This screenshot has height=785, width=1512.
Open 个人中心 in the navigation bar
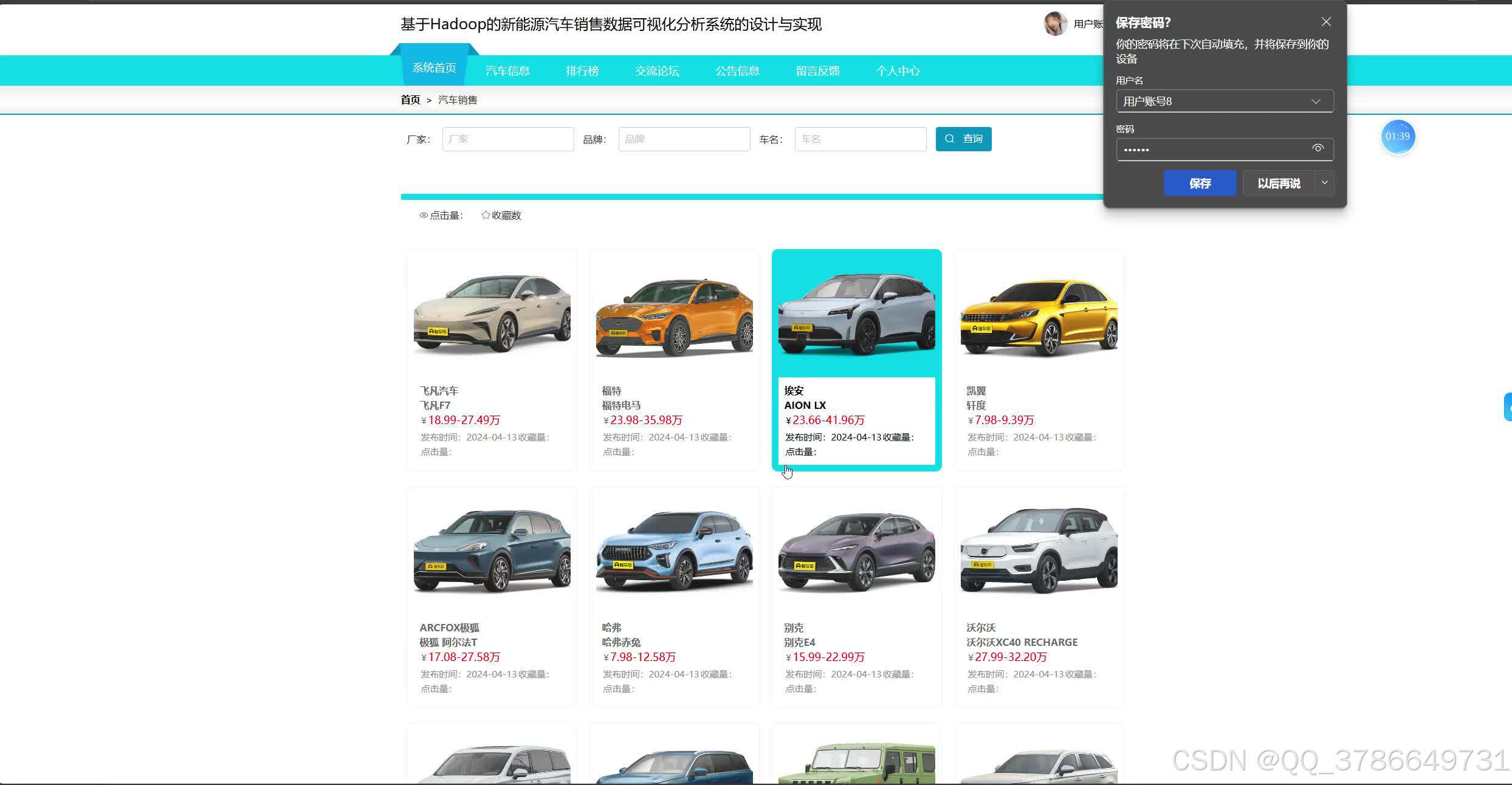(x=898, y=70)
